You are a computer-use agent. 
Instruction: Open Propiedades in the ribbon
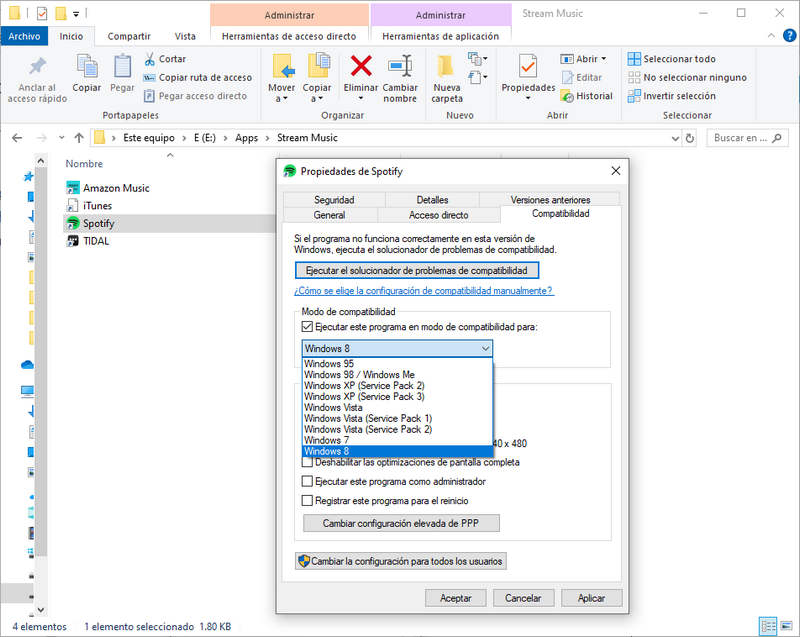527,68
